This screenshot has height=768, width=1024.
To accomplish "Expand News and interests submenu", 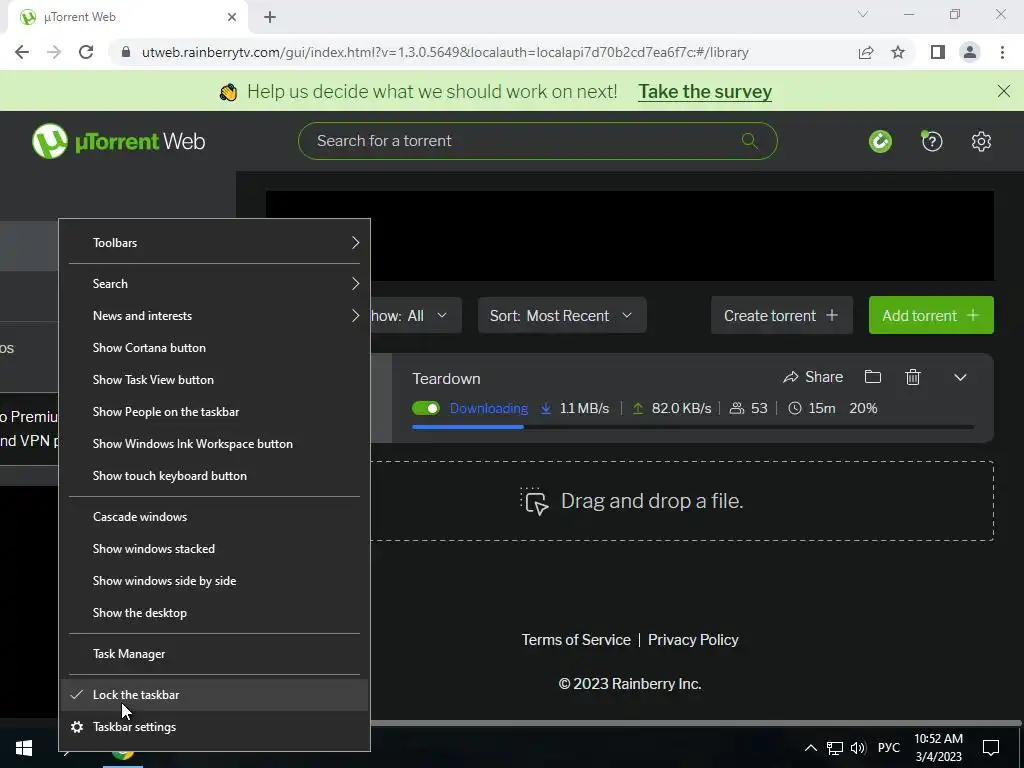I will point(214,316).
